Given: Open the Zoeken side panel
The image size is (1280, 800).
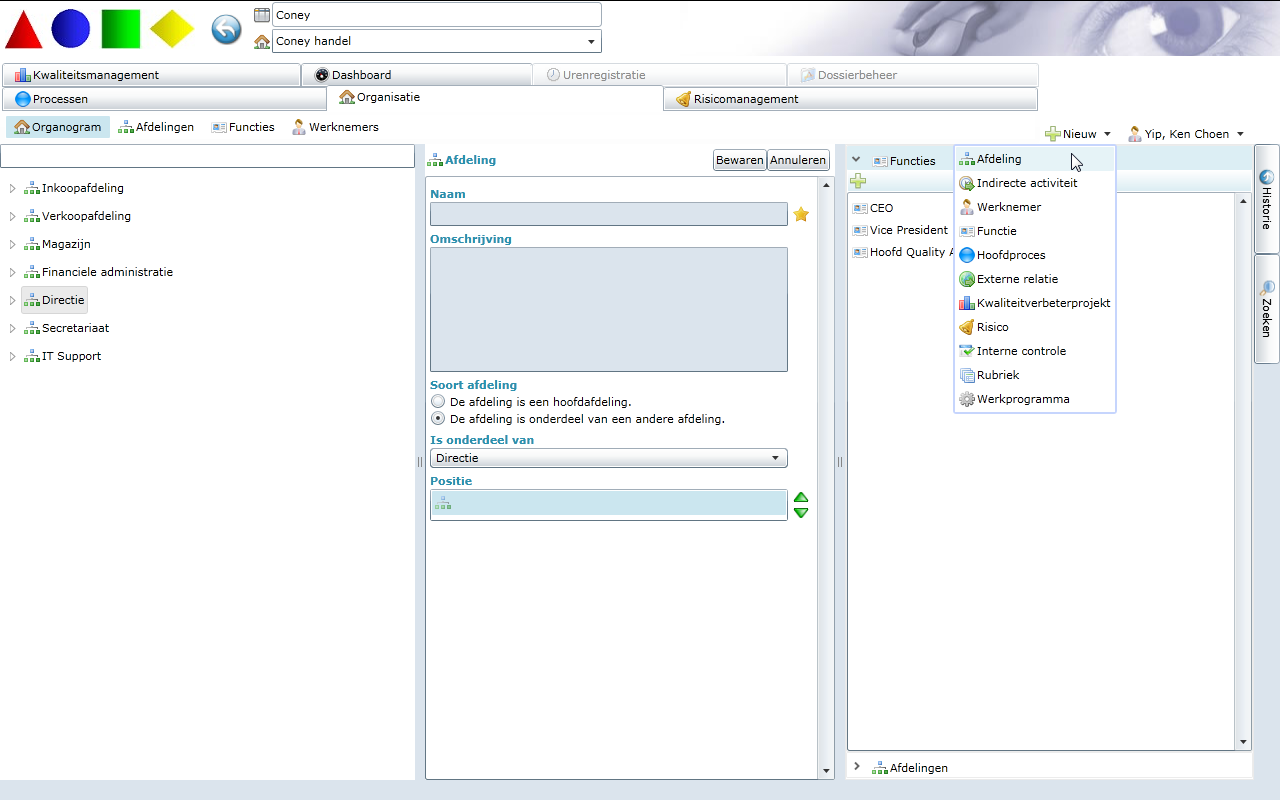Looking at the screenshot, I should [x=1267, y=309].
